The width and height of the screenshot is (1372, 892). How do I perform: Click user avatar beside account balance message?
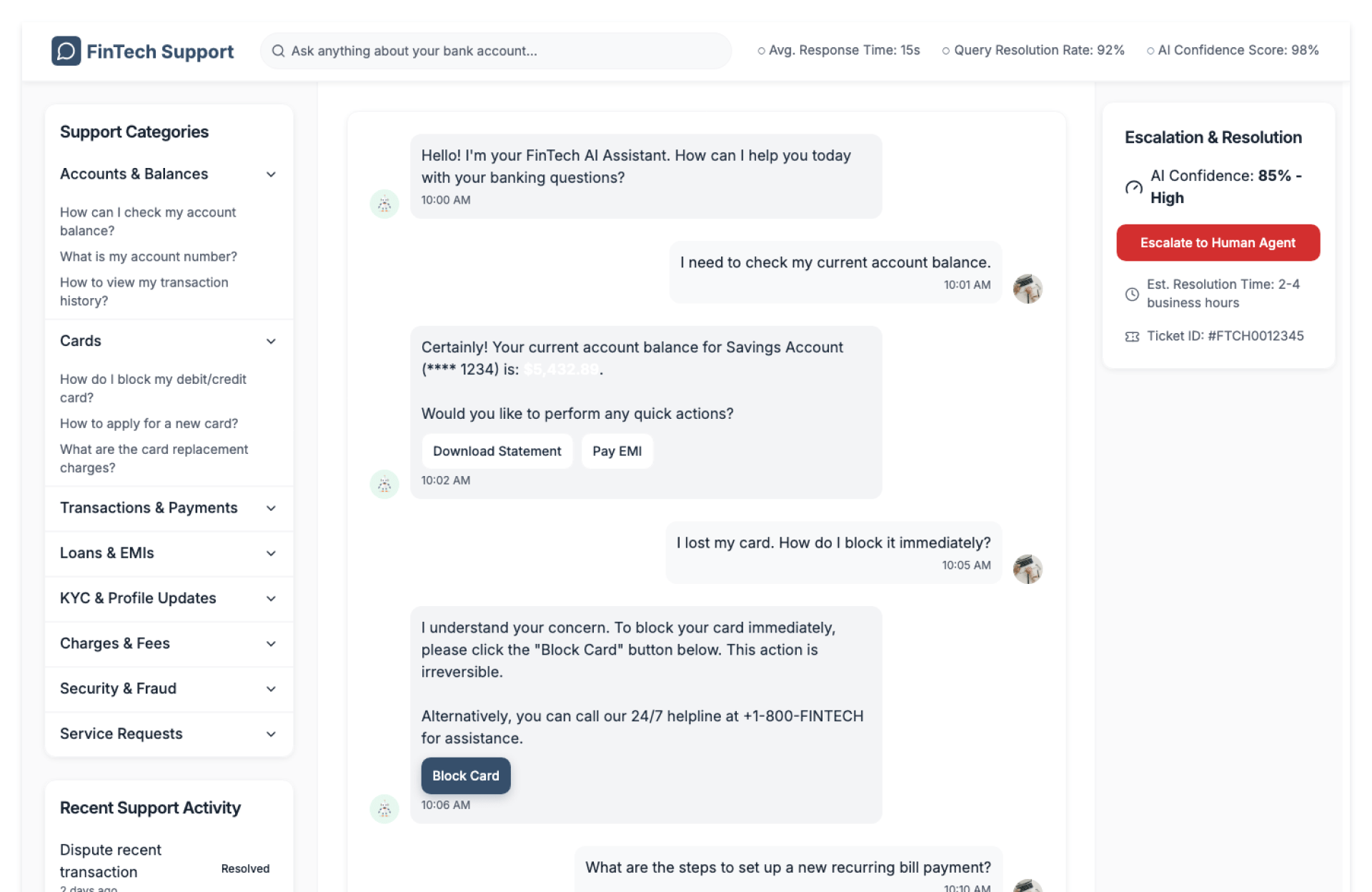point(1028,289)
